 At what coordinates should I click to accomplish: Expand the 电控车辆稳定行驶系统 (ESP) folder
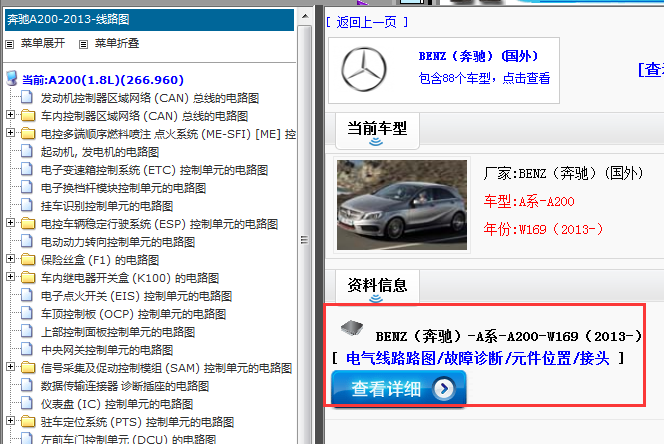11,222
